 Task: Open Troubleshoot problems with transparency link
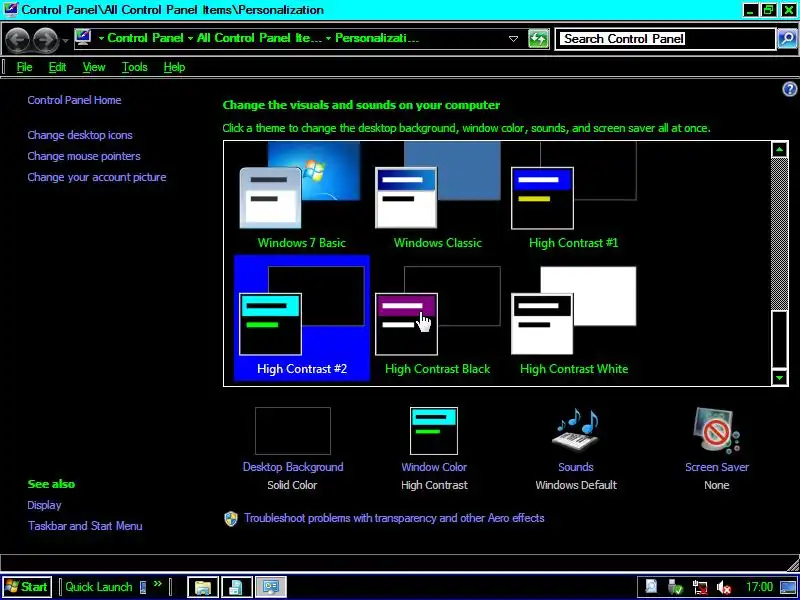(394, 518)
